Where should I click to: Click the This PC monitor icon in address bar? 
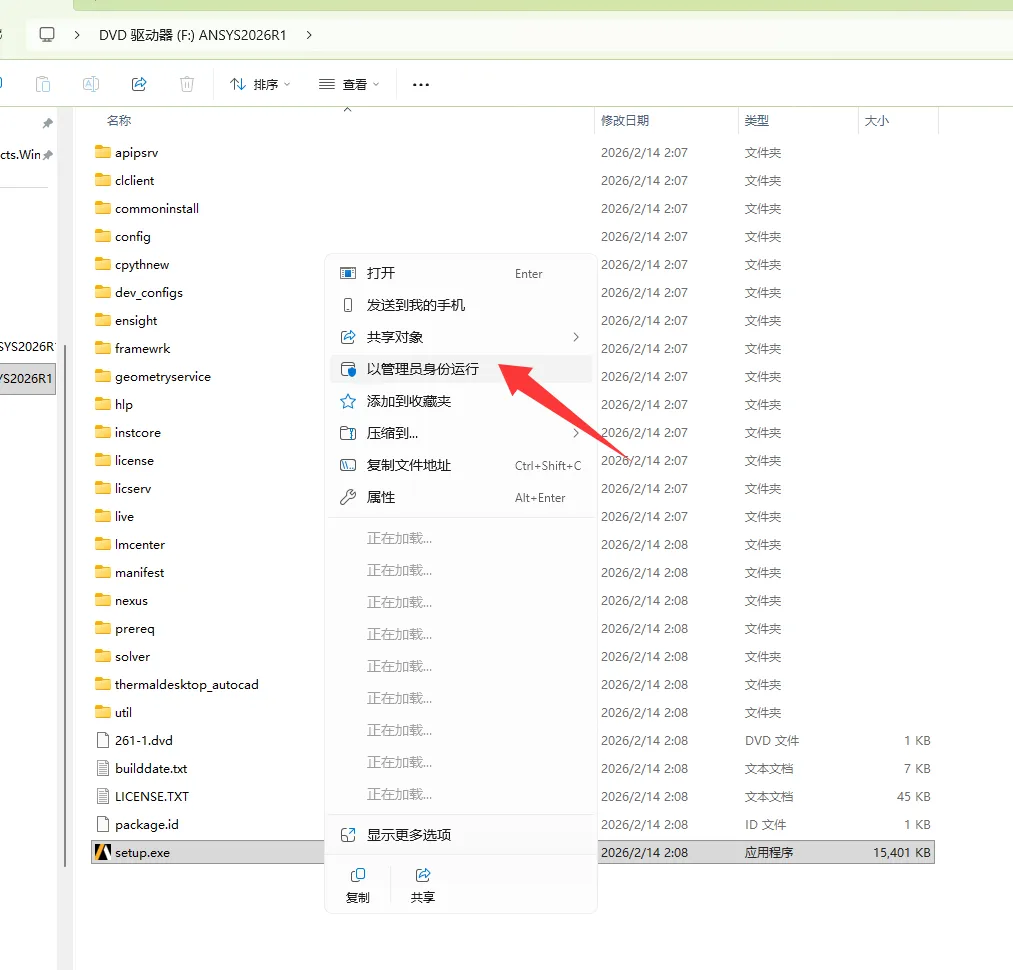47,35
